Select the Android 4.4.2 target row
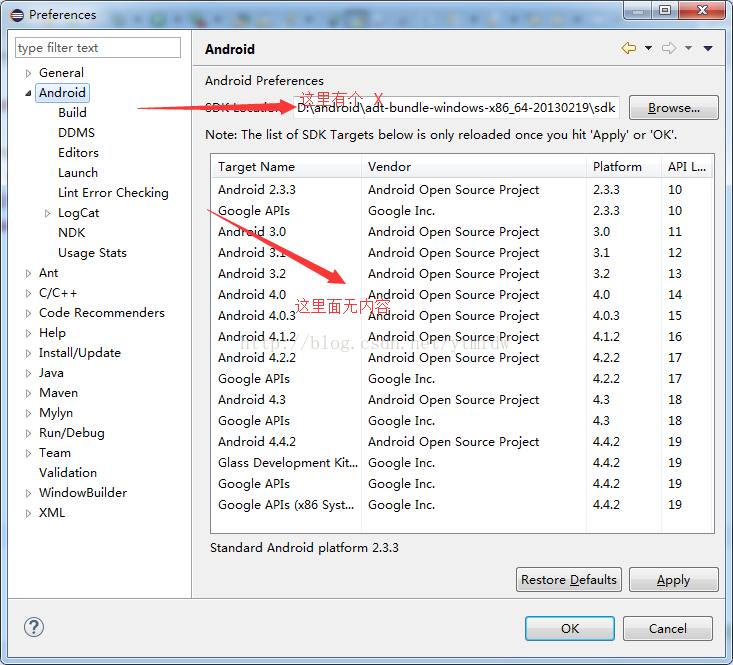This screenshot has height=665, width=733. click(x=462, y=442)
